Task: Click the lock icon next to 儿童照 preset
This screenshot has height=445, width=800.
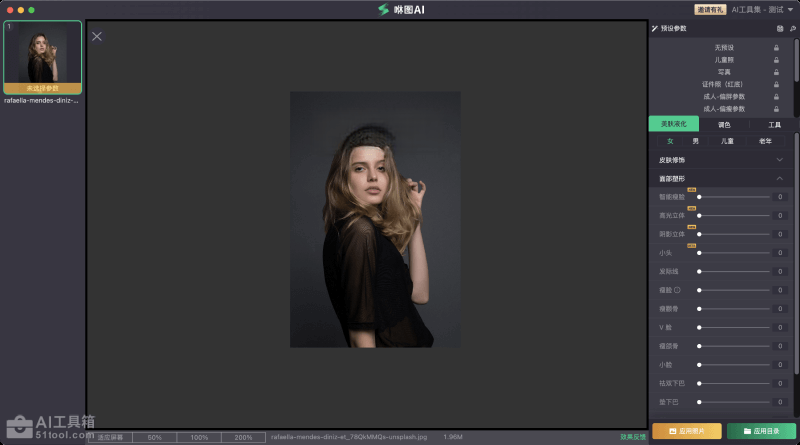Action: click(x=776, y=60)
